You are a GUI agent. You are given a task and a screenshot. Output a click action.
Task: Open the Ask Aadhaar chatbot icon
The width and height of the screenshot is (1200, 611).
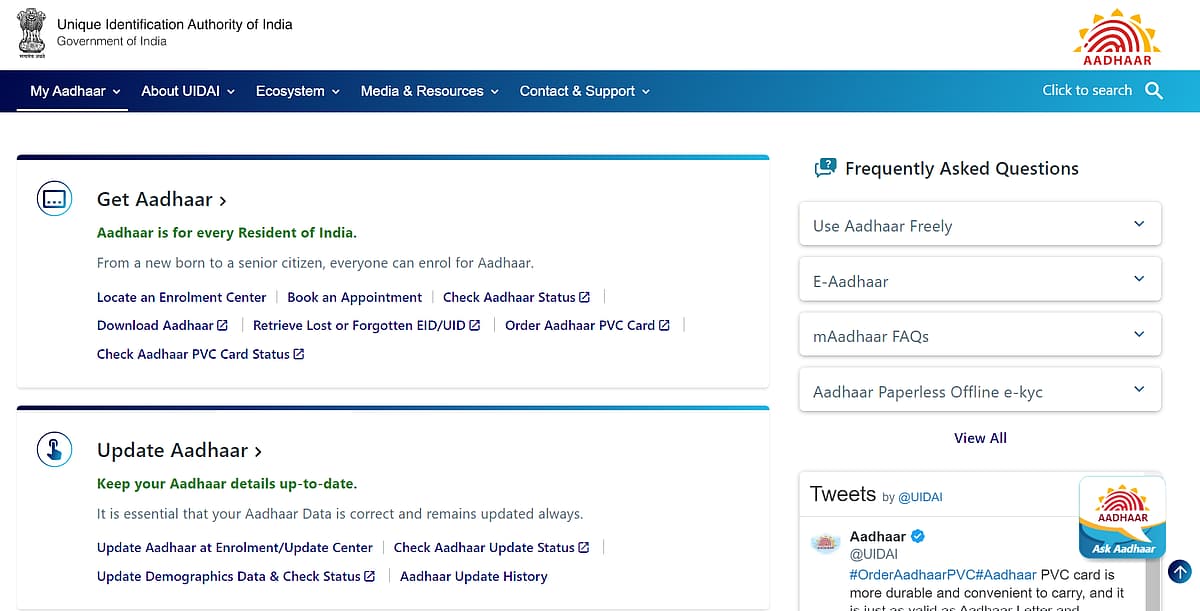[x=1122, y=517]
